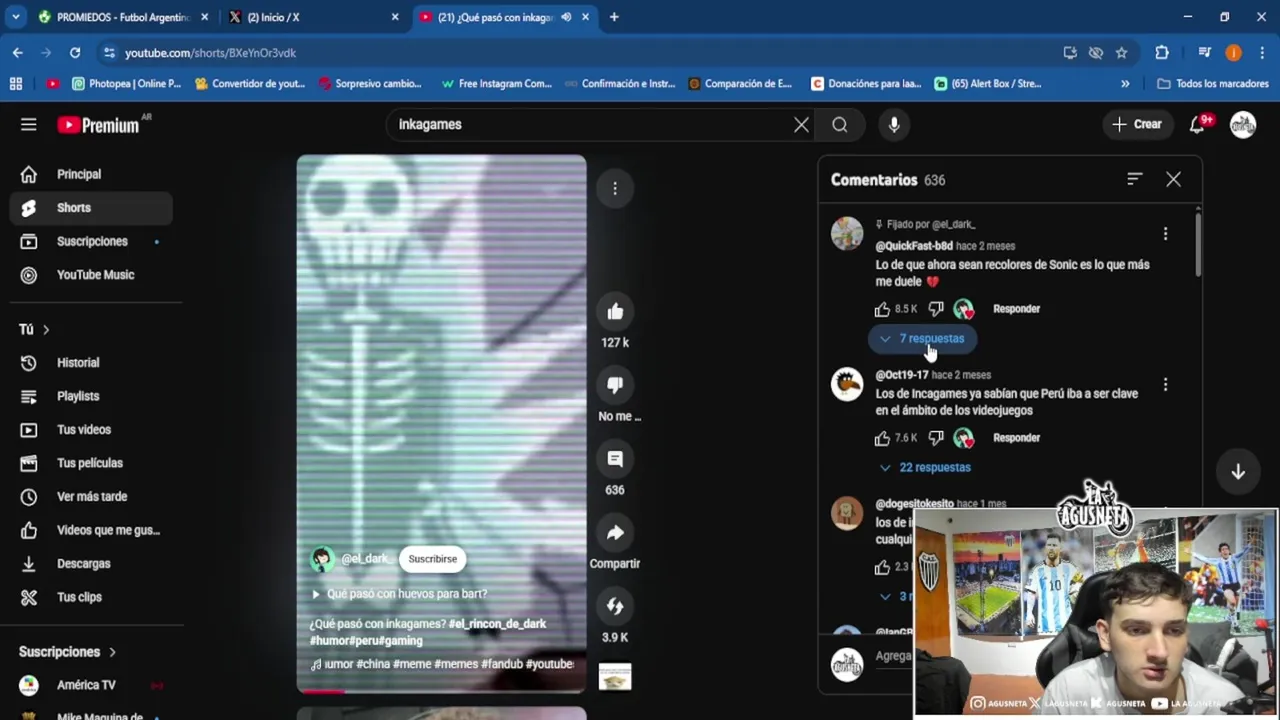Dislike the Short (No me gusta)
1280x720 pixels.
tap(615, 385)
